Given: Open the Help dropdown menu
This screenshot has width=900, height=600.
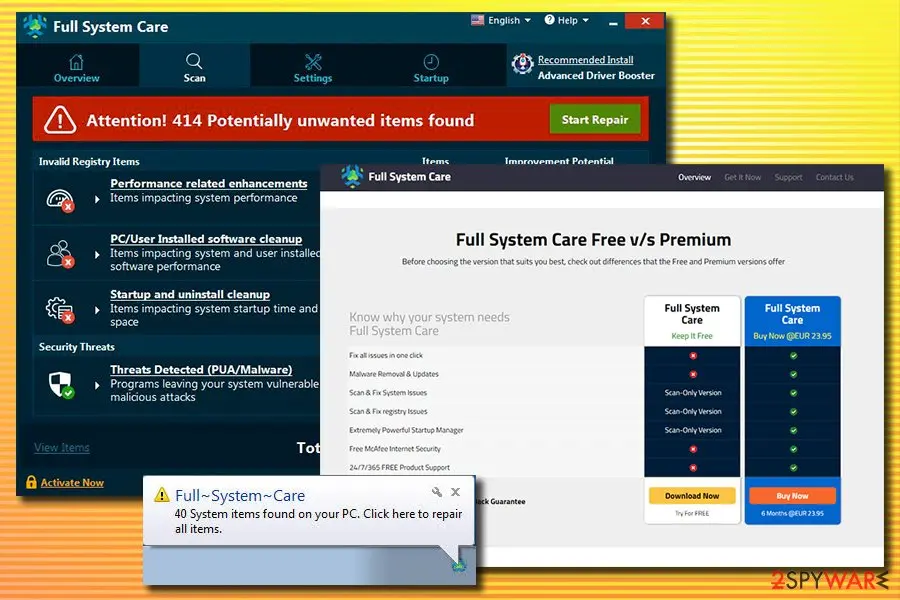Looking at the screenshot, I should point(567,20).
